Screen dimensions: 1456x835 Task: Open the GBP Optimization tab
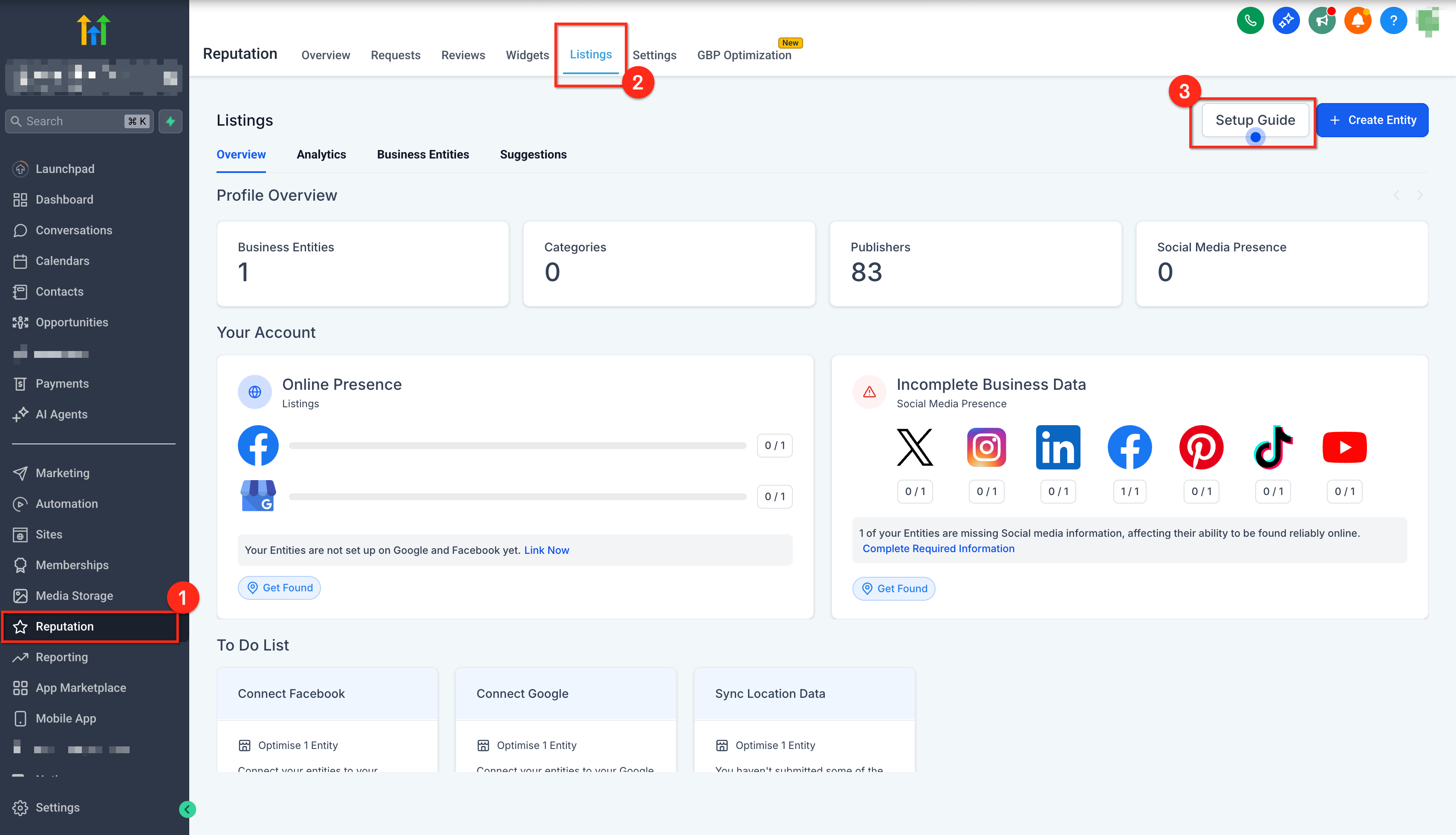[744, 55]
